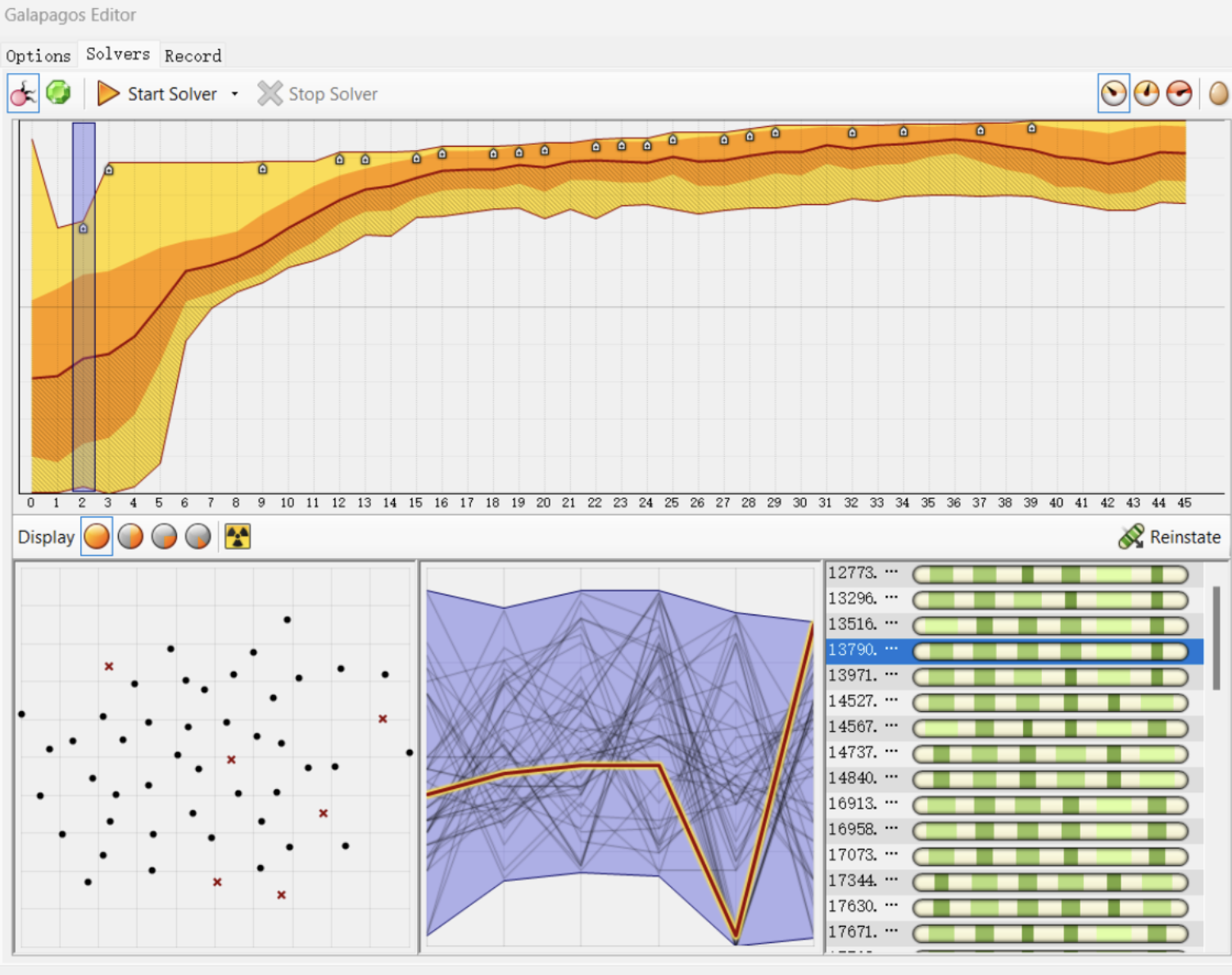The image size is (1232, 975).
Task: Expand the ellipsis next to 17630
Action: click(891, 905)
